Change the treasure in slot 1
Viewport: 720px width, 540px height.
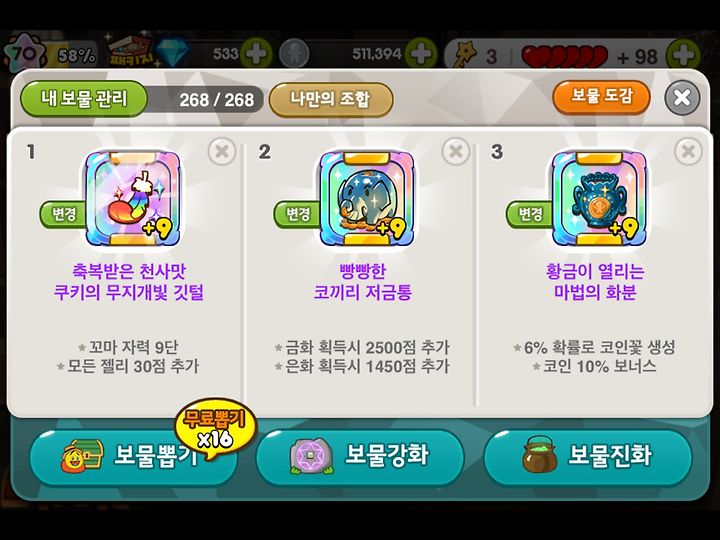63,214
